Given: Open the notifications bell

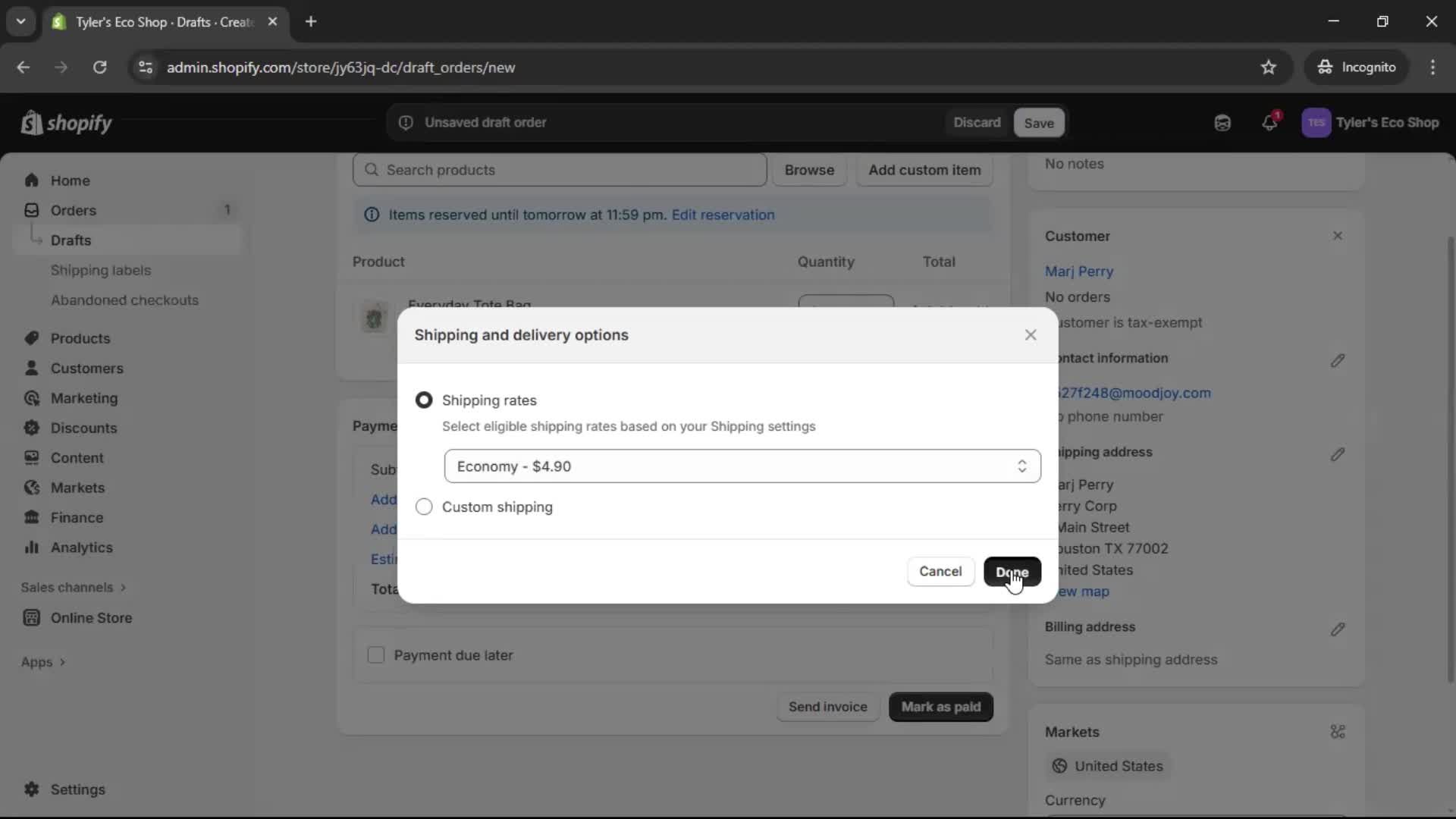Looking at the screenshot, I should 1270,122.
